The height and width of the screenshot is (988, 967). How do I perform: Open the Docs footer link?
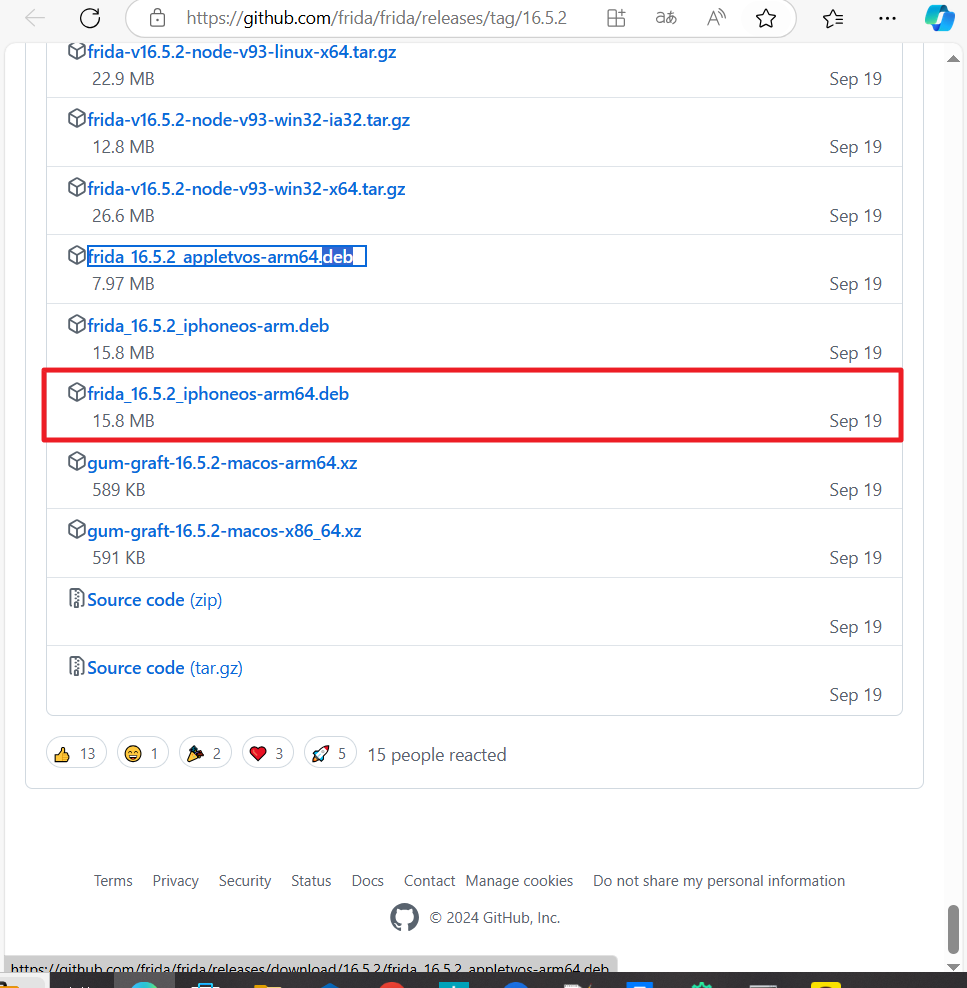[x=368, y=881]
